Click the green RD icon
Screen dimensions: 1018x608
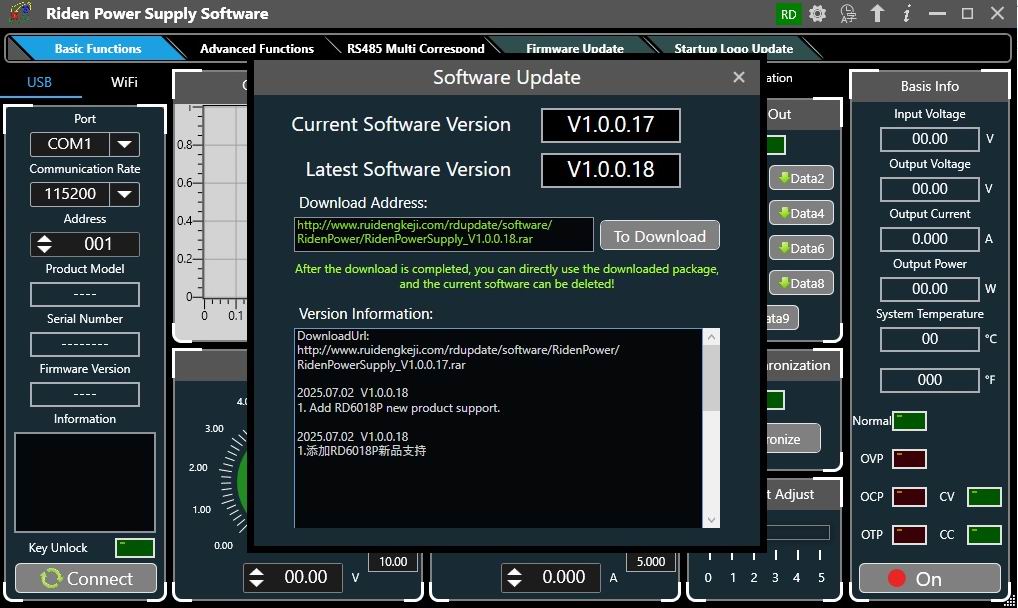(x=789, y=14)
